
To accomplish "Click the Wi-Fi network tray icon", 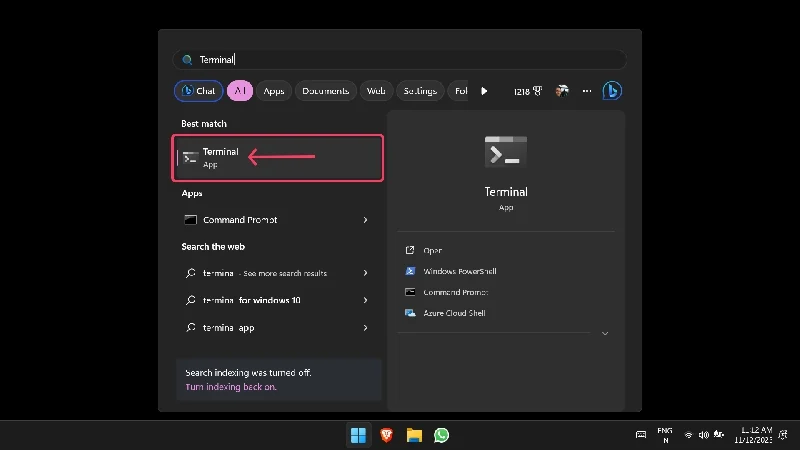I will point(688,435).
